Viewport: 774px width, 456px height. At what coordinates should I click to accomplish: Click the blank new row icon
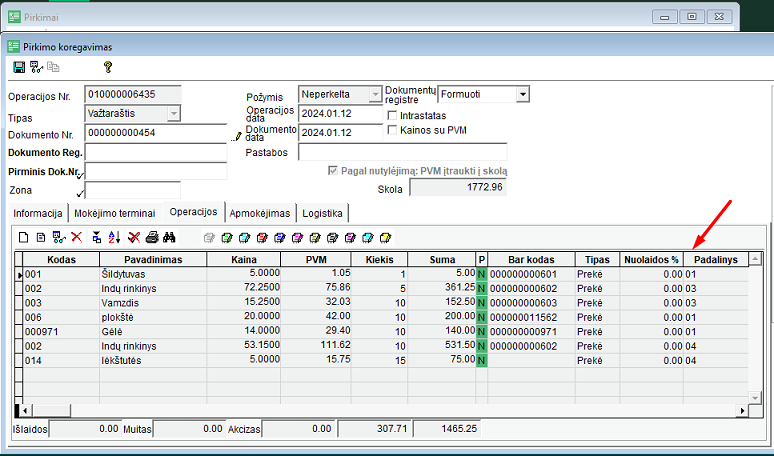[x=24, y=238]
